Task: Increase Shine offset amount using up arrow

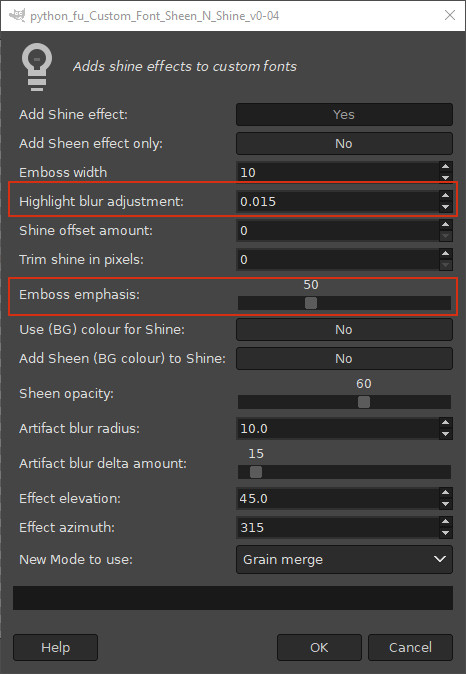Action: tap(446, 225)
